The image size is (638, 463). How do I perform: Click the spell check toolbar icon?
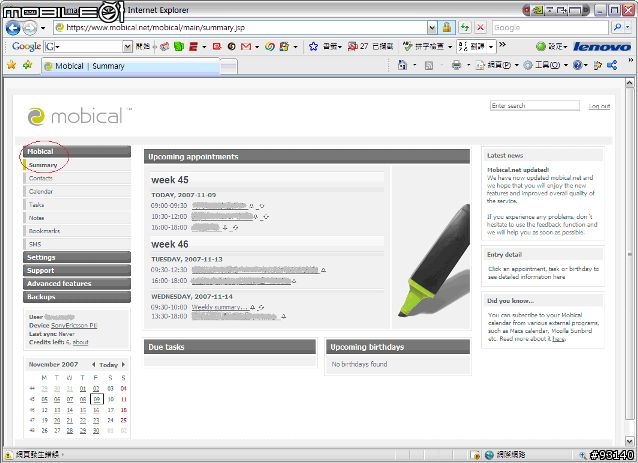(x=408, y=46)
